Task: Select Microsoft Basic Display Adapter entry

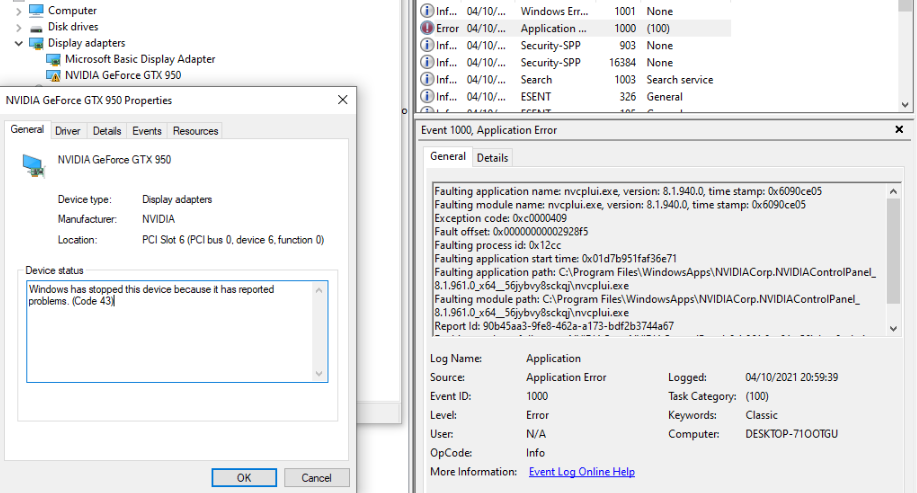Action: [140, 59]
